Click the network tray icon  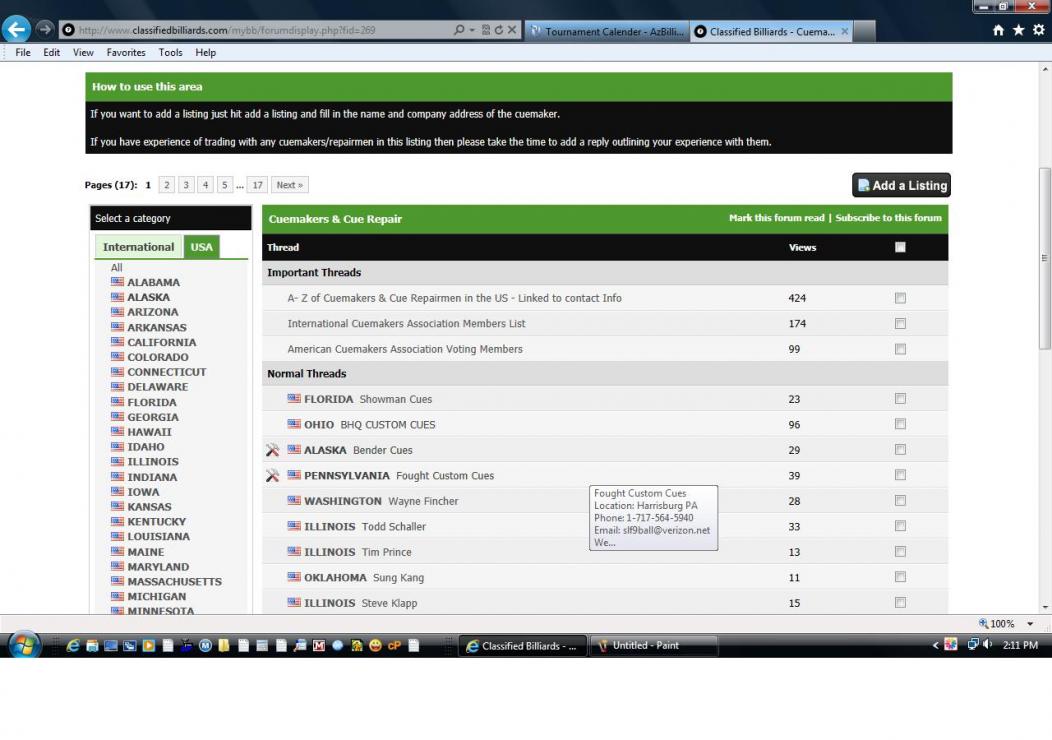point(972,645)
